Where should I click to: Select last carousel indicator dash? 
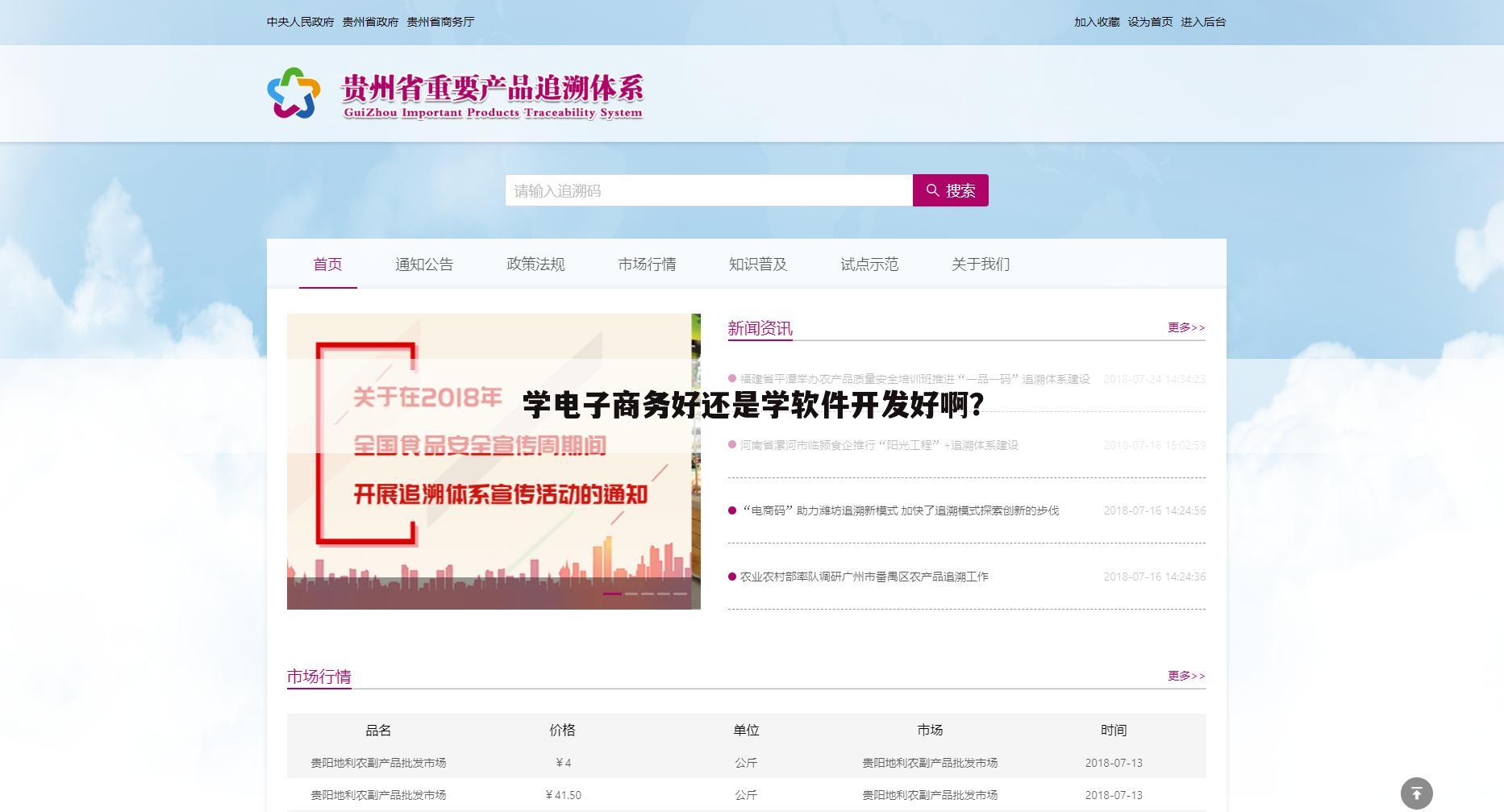click(x=680, y=593)
